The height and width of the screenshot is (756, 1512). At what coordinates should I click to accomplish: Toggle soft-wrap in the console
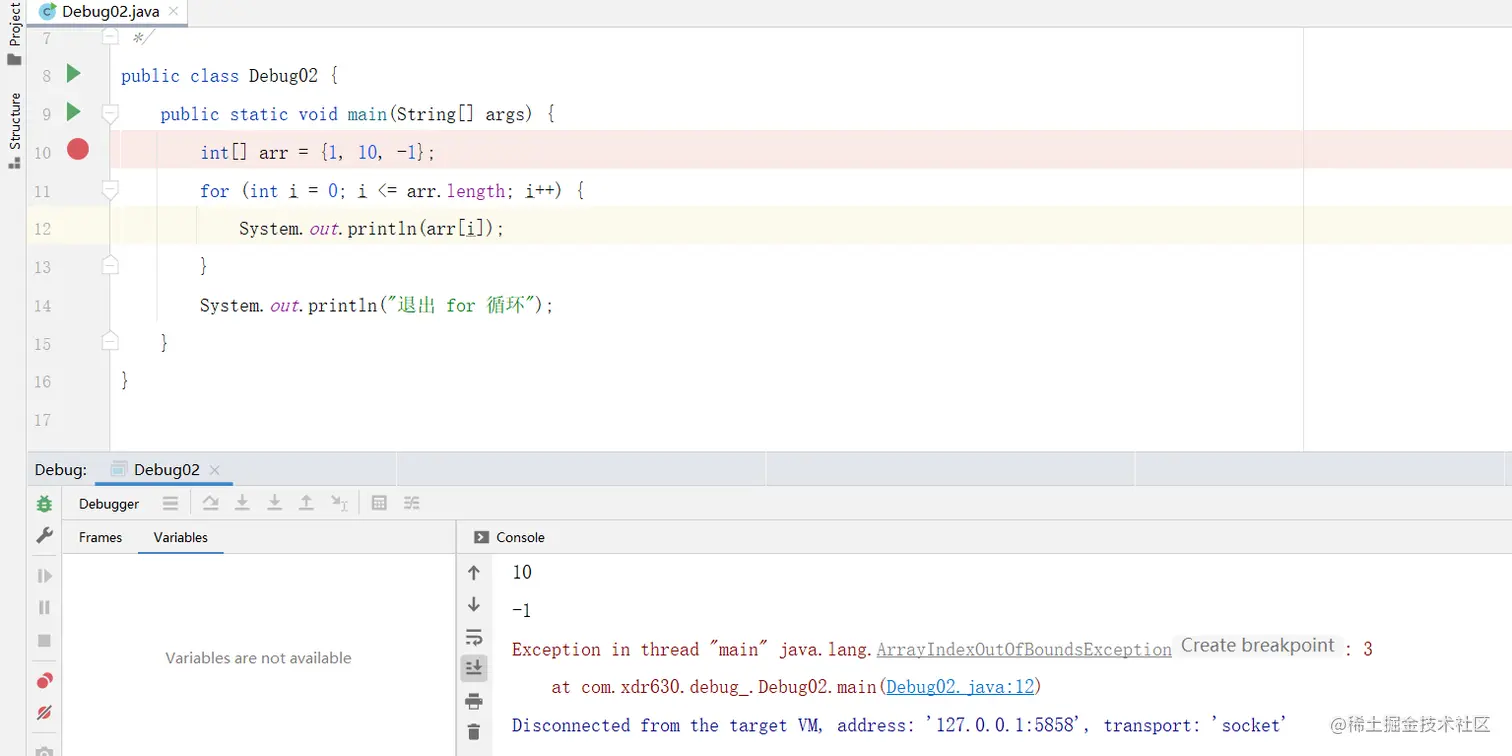pyautogui.click(x=474, y=637)
